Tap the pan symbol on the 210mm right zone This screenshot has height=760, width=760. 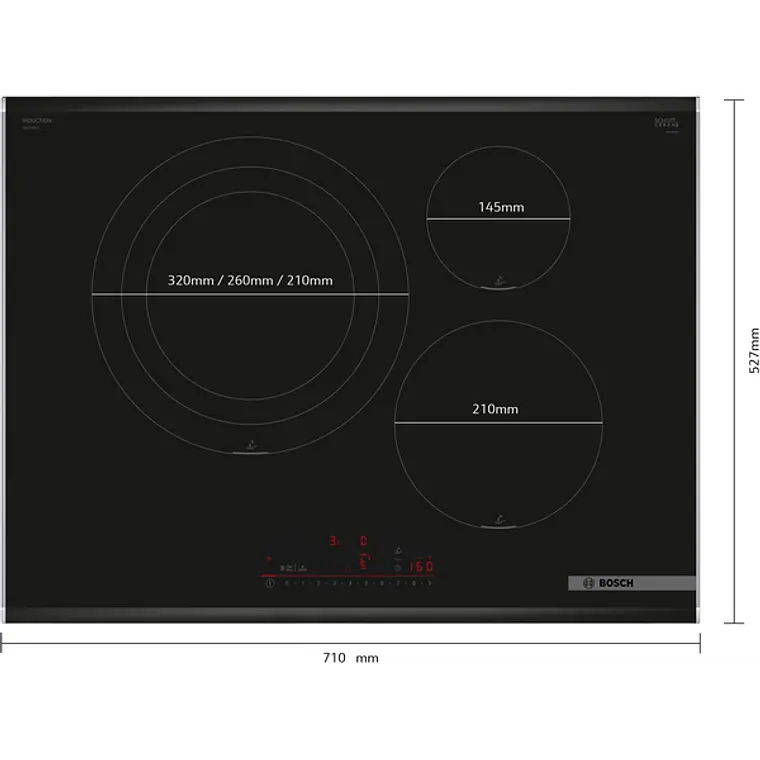pos(499,520)
